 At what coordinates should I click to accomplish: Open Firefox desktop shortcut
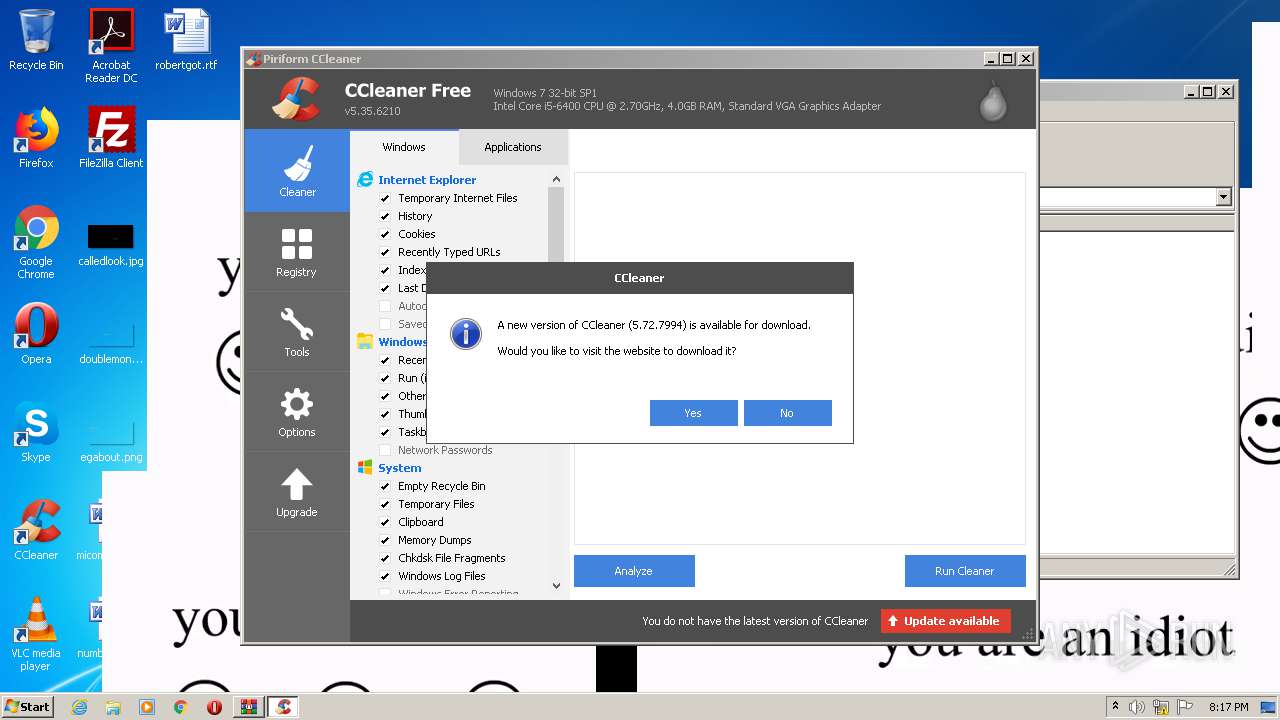tap(36, 138)
